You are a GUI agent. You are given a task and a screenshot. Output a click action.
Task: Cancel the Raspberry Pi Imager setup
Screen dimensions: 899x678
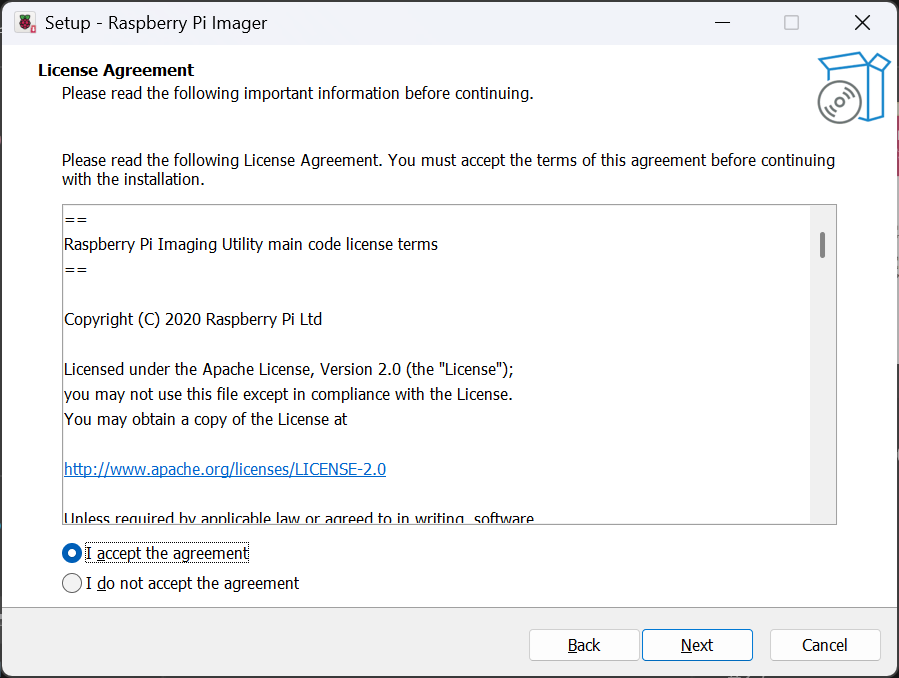(x=825, y=645)
